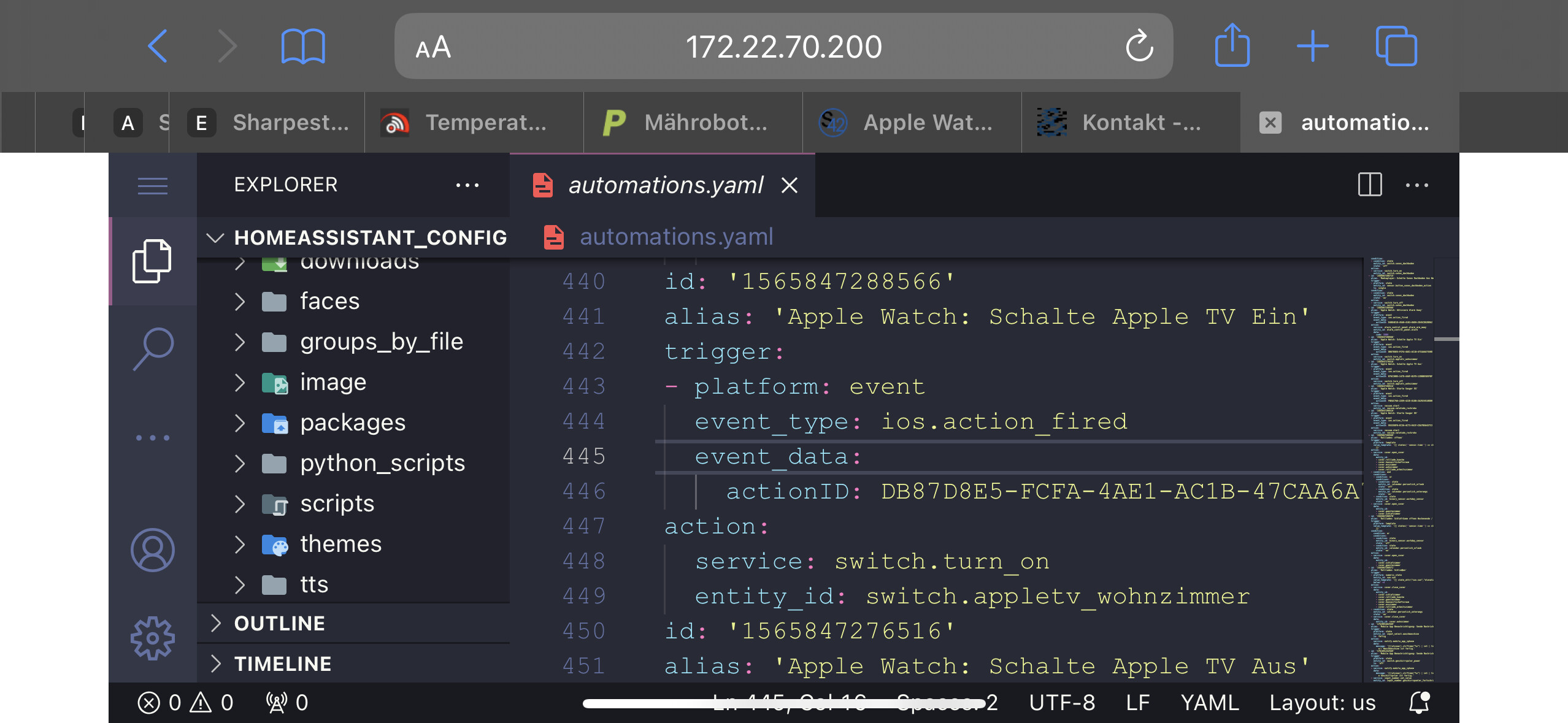
Task: Add a new Safari tab
Action: [x=1312, y=46]
